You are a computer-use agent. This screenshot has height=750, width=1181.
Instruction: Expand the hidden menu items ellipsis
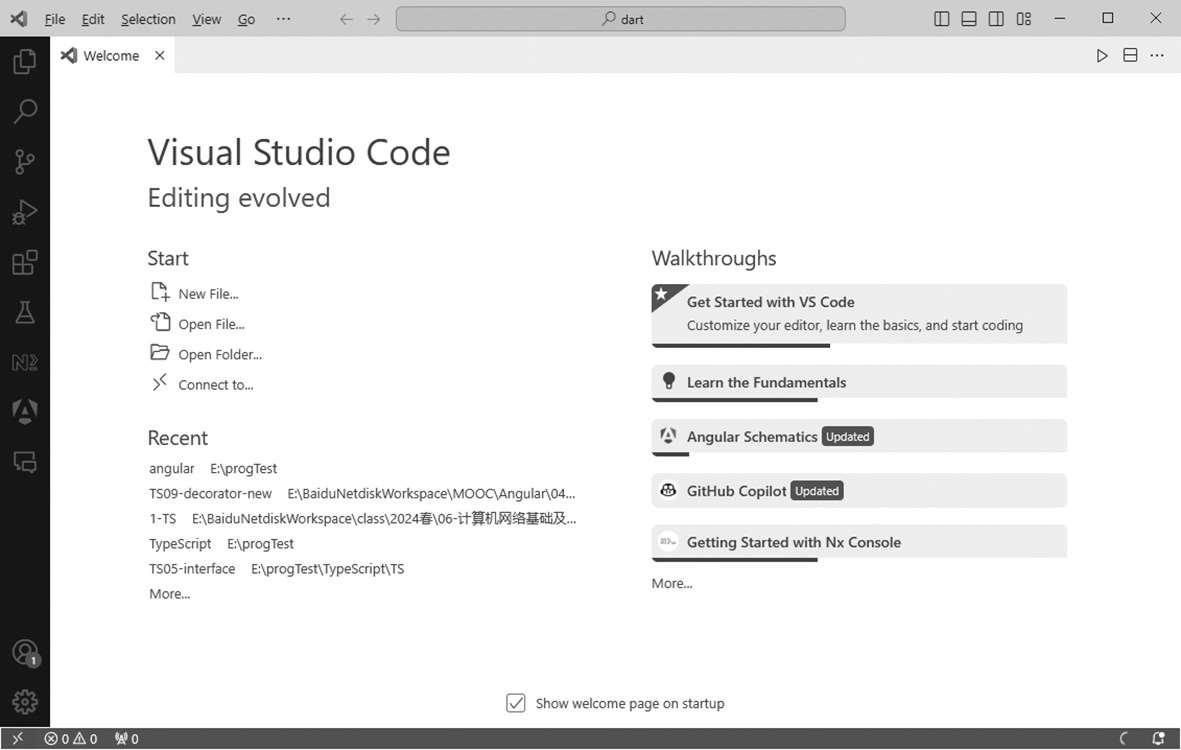(283, 19)
